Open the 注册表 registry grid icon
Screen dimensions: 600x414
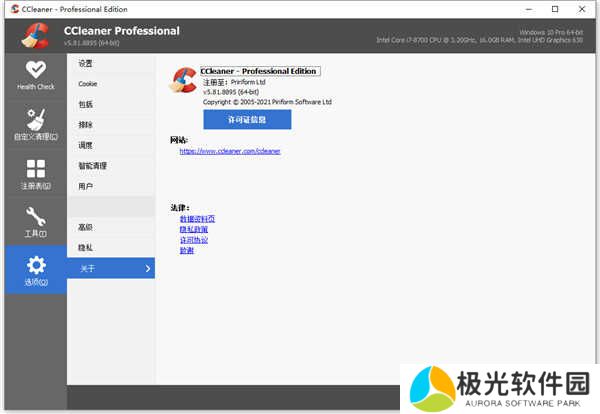point(35,167)
